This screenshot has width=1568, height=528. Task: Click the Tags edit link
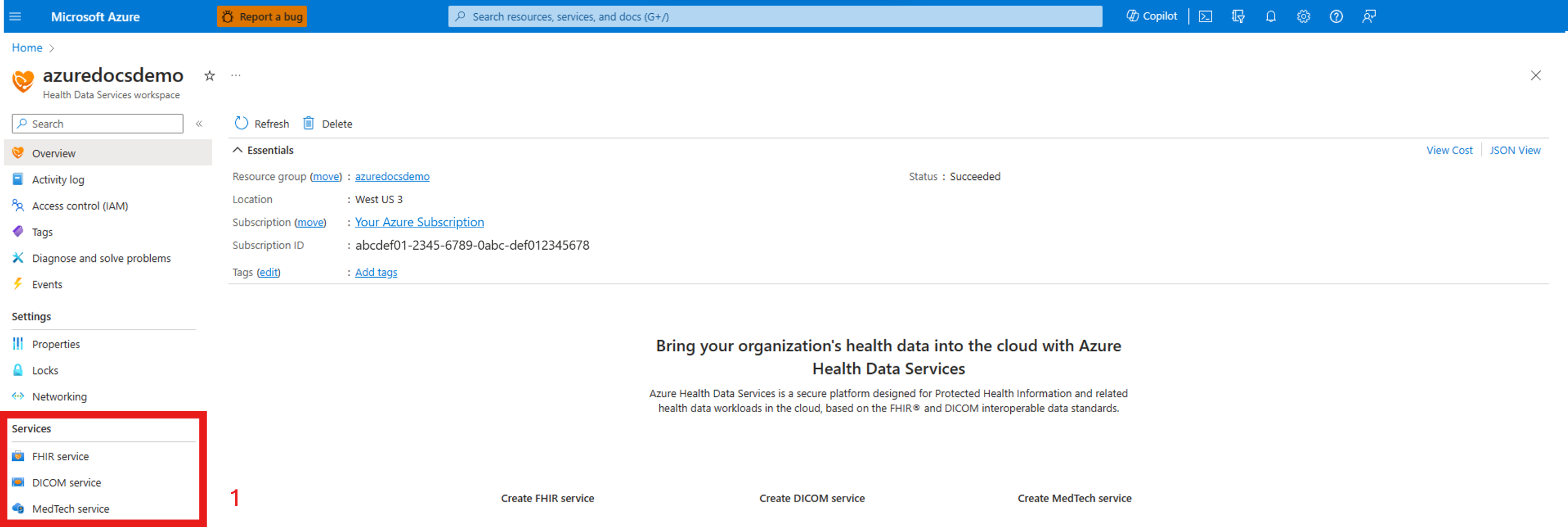(269, 272)
